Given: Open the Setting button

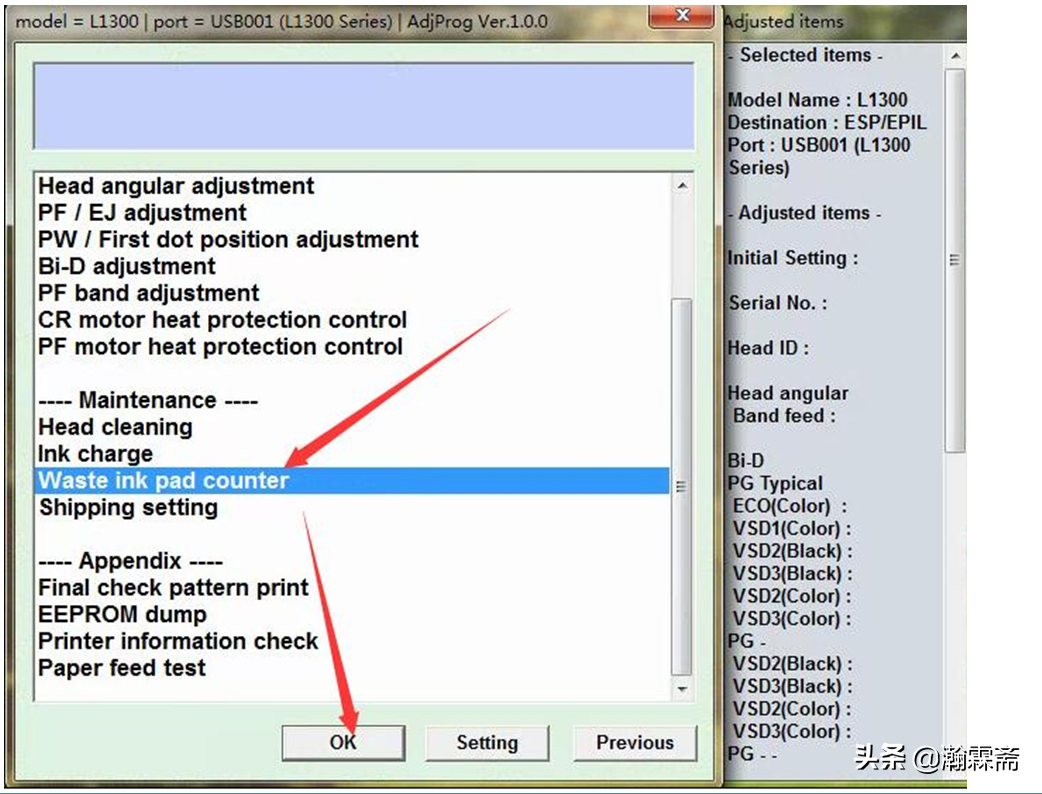Looking at the screenshot, I should (487, 742).
